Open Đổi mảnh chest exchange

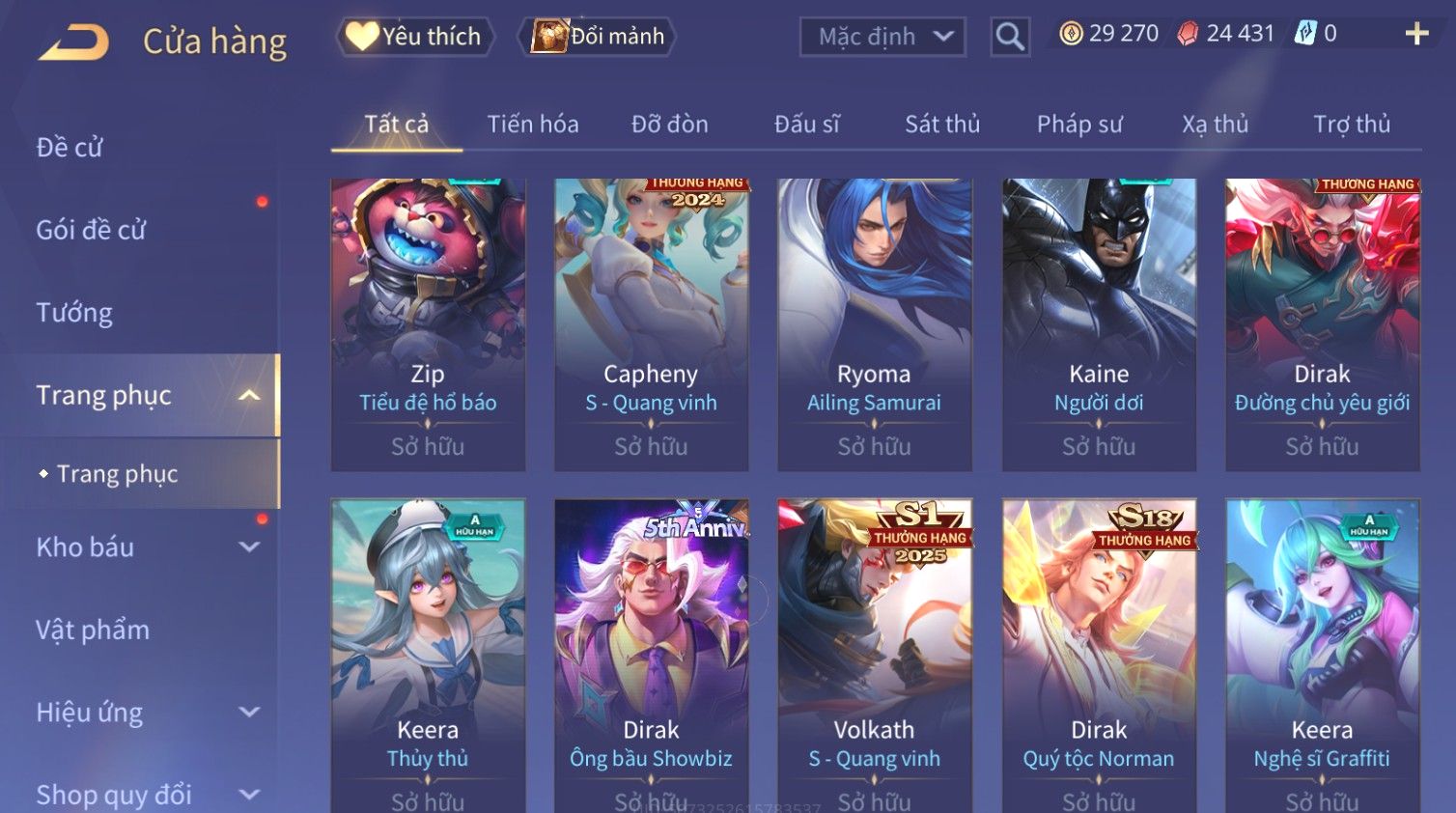coord(597,36)
